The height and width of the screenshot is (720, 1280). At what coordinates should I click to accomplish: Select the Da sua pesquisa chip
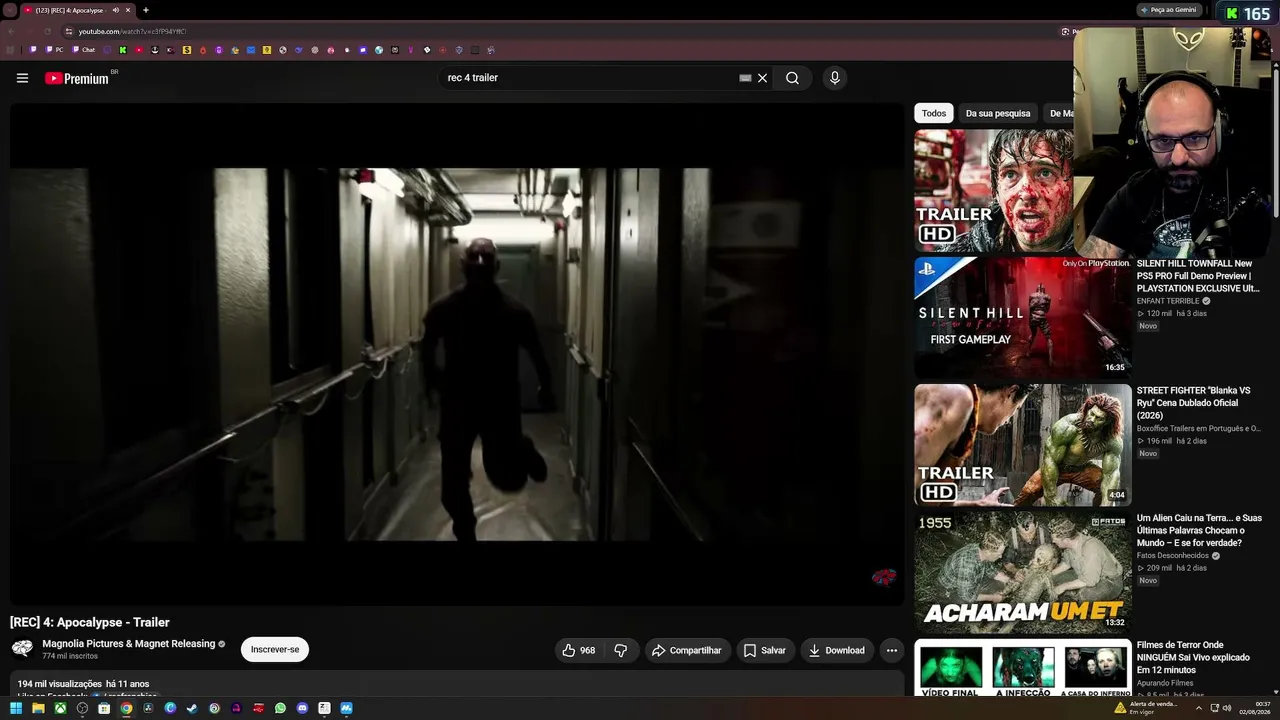(x=998, y=113)
